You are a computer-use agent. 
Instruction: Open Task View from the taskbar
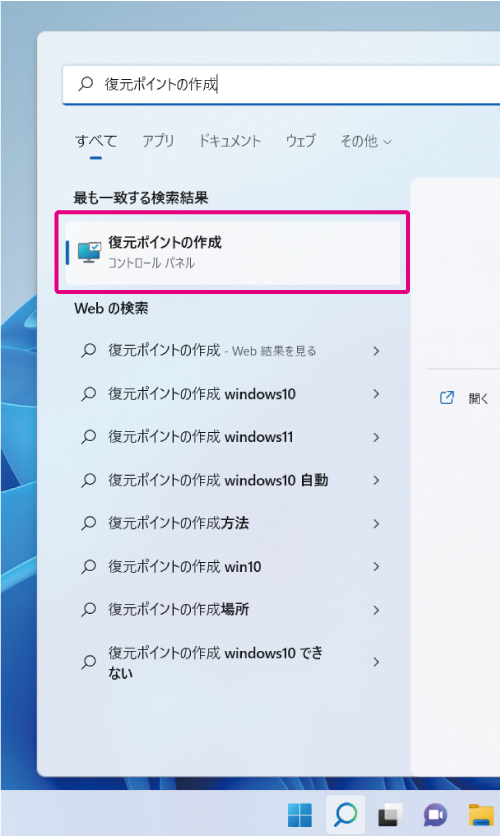tap(391, 815)
